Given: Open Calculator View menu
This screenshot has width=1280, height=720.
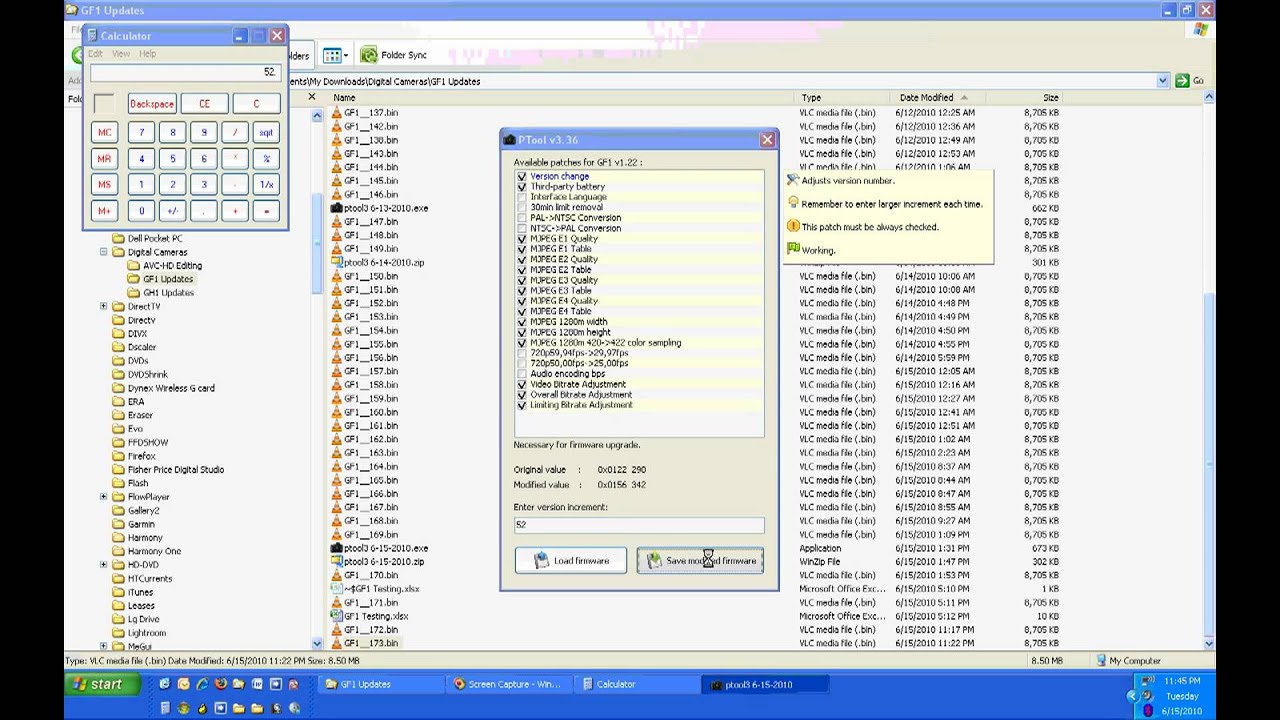Looking at the screenshot, I should coord(121,53).
